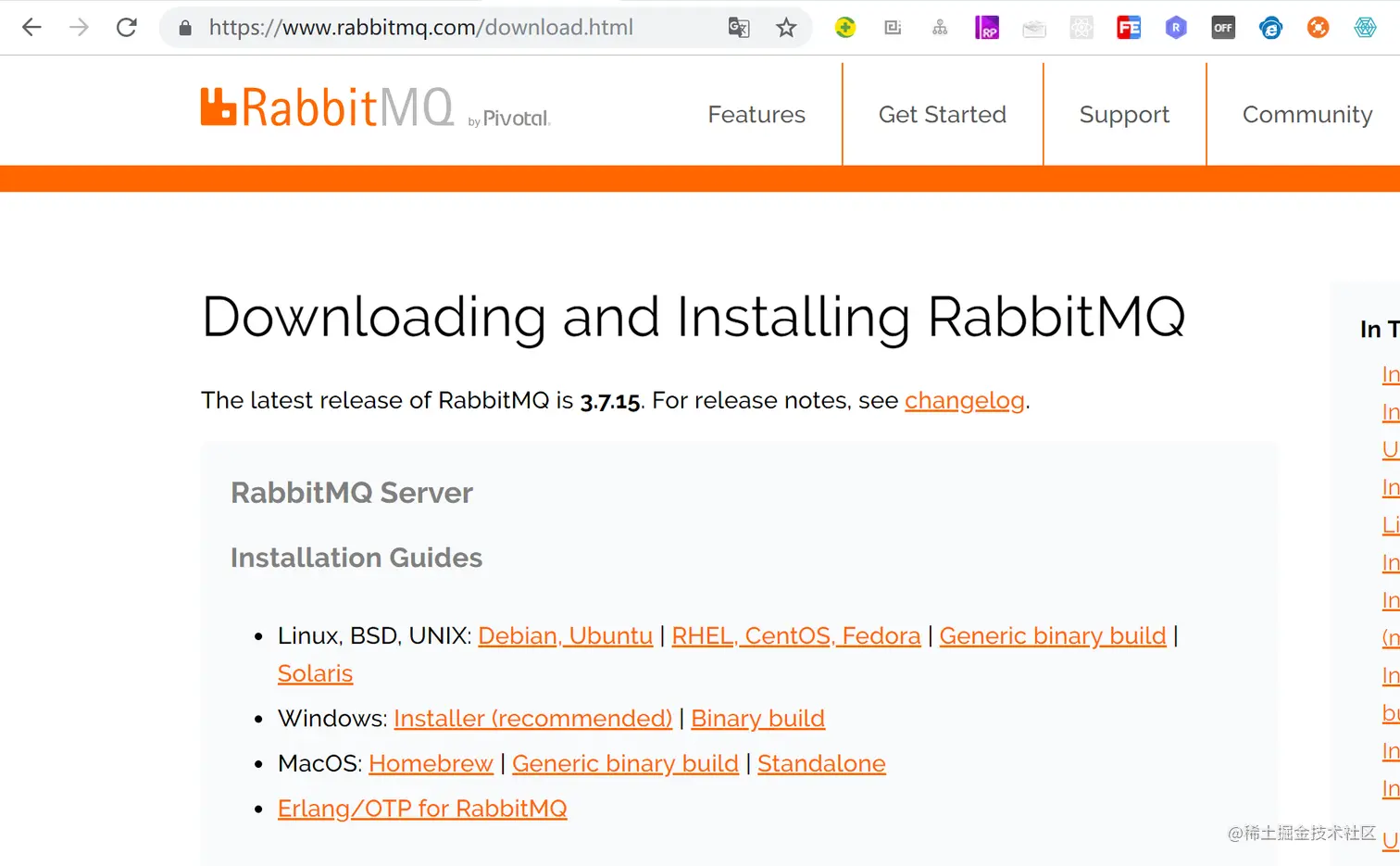Open Linux Generic binary build guide
The height and width of the screenshot is (866, 1400).
point(1053,636)
